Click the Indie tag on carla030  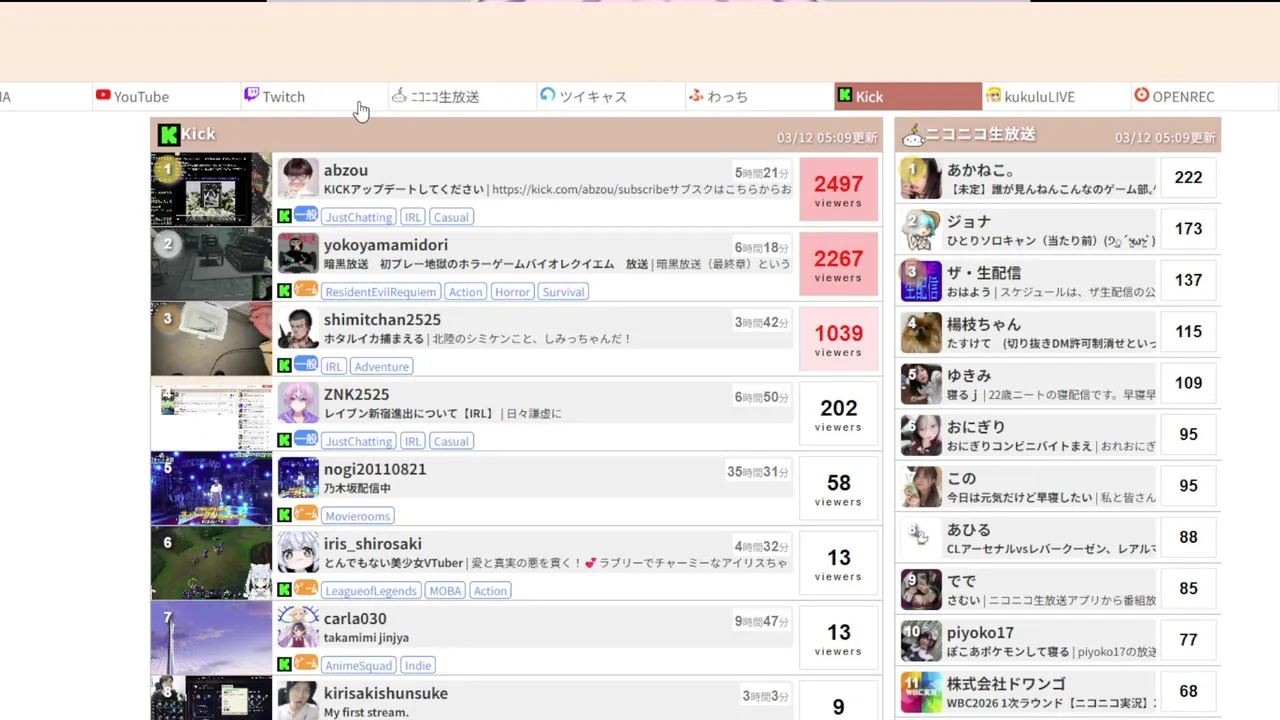point(418,666)
